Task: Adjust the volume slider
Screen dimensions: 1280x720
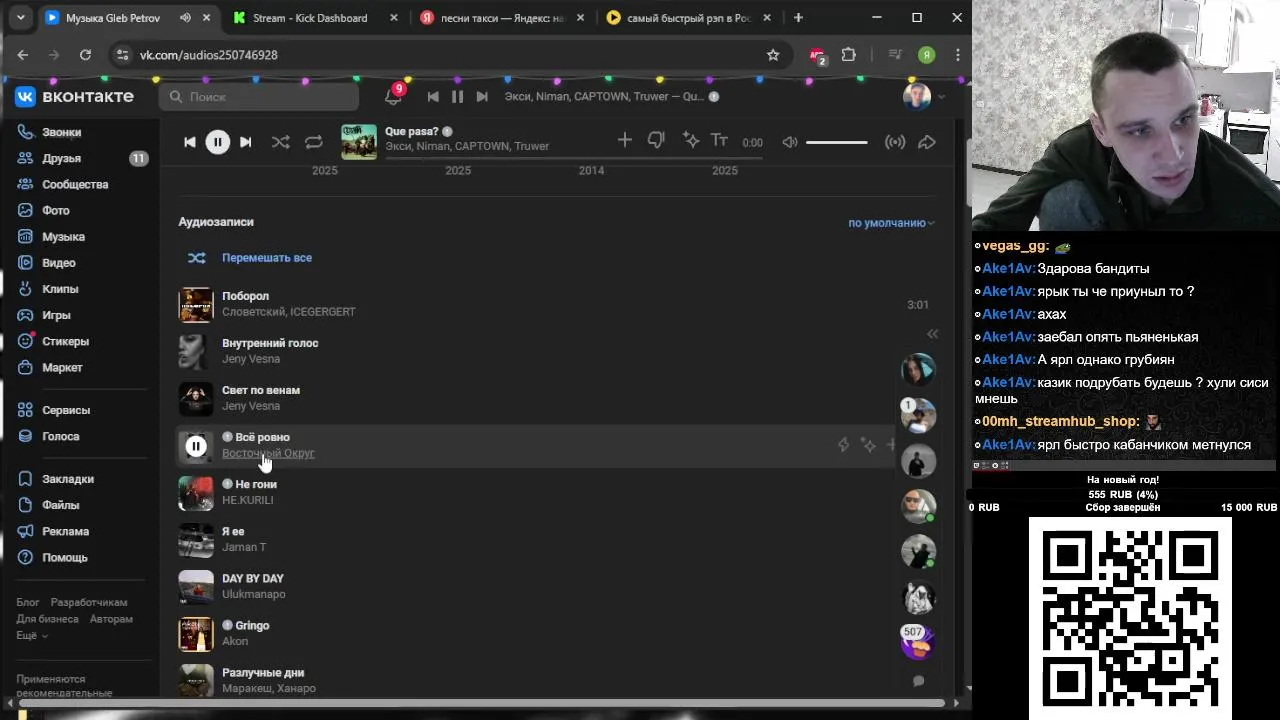Action: point(837,142)
